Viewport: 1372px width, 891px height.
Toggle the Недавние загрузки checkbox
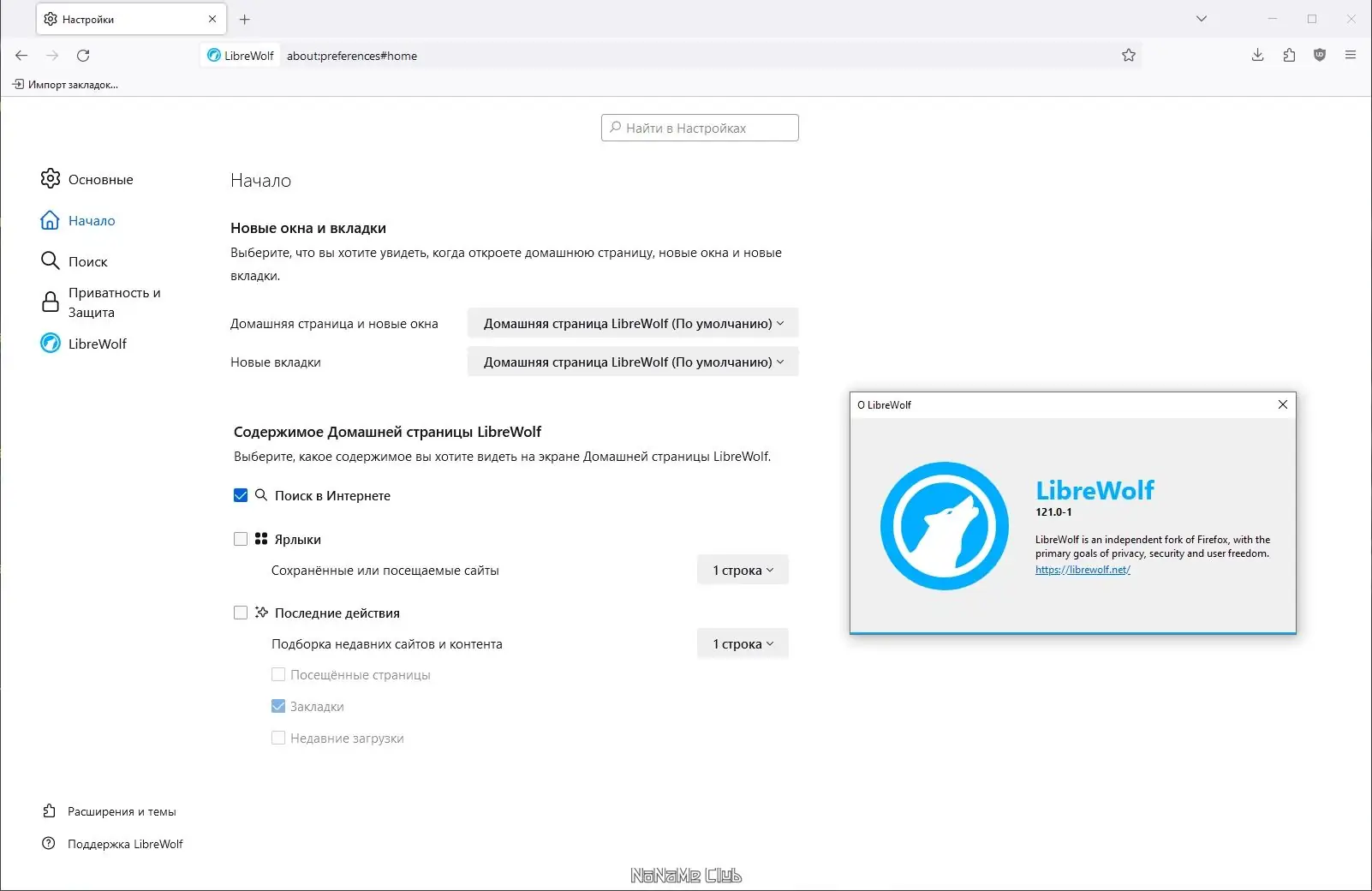(278, 738)
